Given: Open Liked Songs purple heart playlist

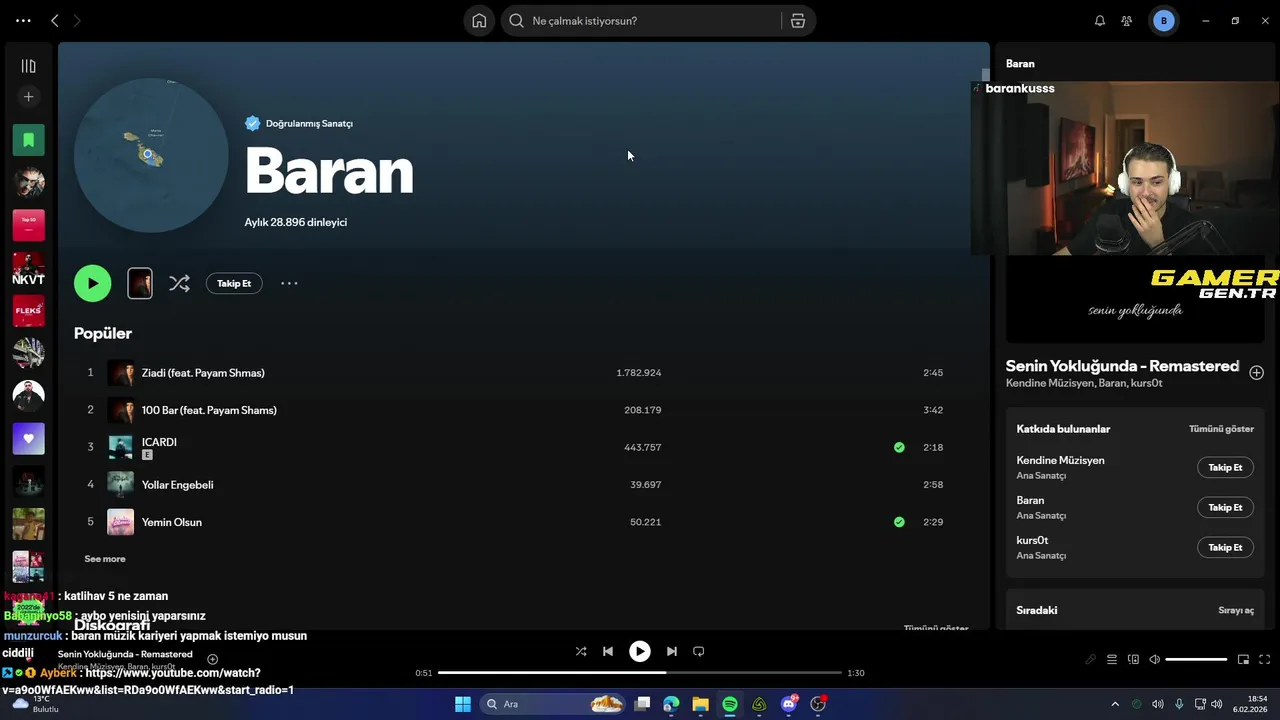Looking at the screenshot, I should (28, 438).
